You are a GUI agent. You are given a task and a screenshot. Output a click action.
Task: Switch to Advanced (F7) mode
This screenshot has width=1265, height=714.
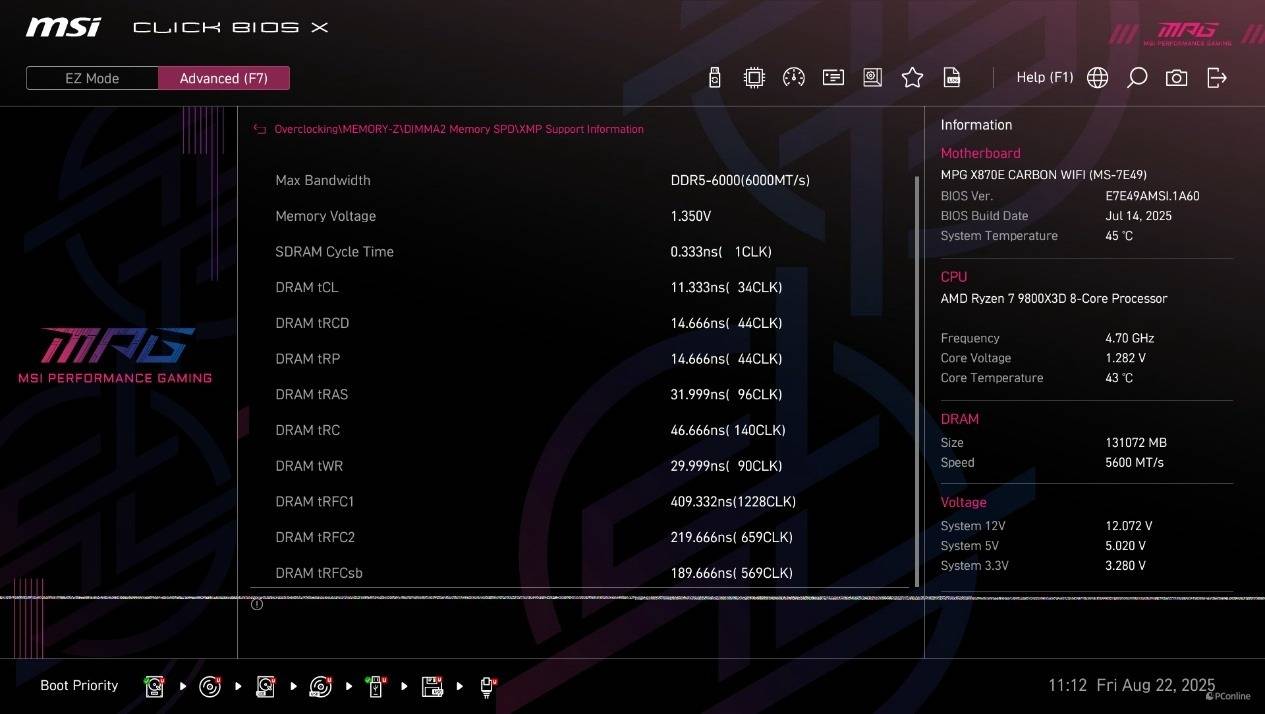coord(224,78)
